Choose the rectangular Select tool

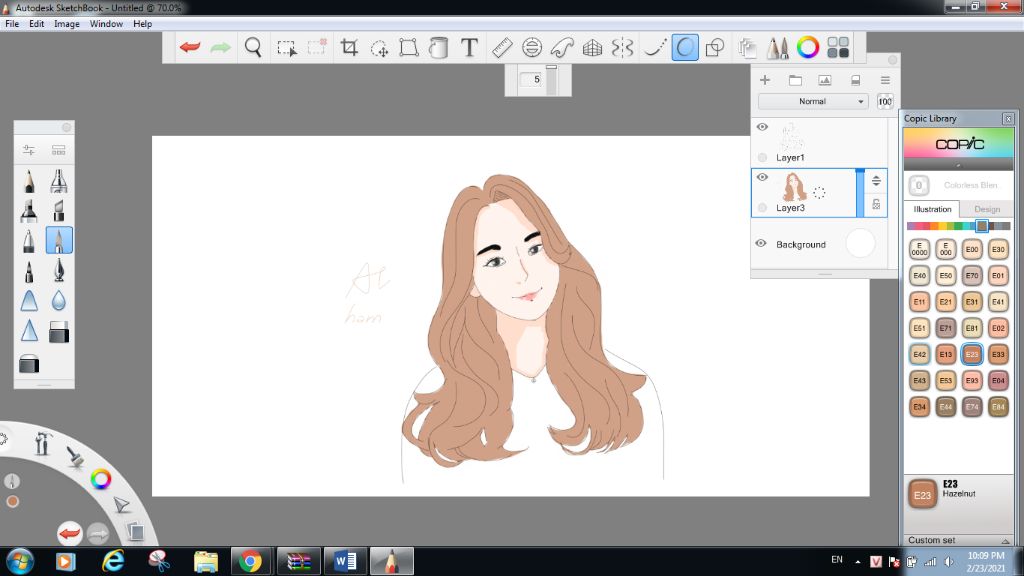[286, 48]
